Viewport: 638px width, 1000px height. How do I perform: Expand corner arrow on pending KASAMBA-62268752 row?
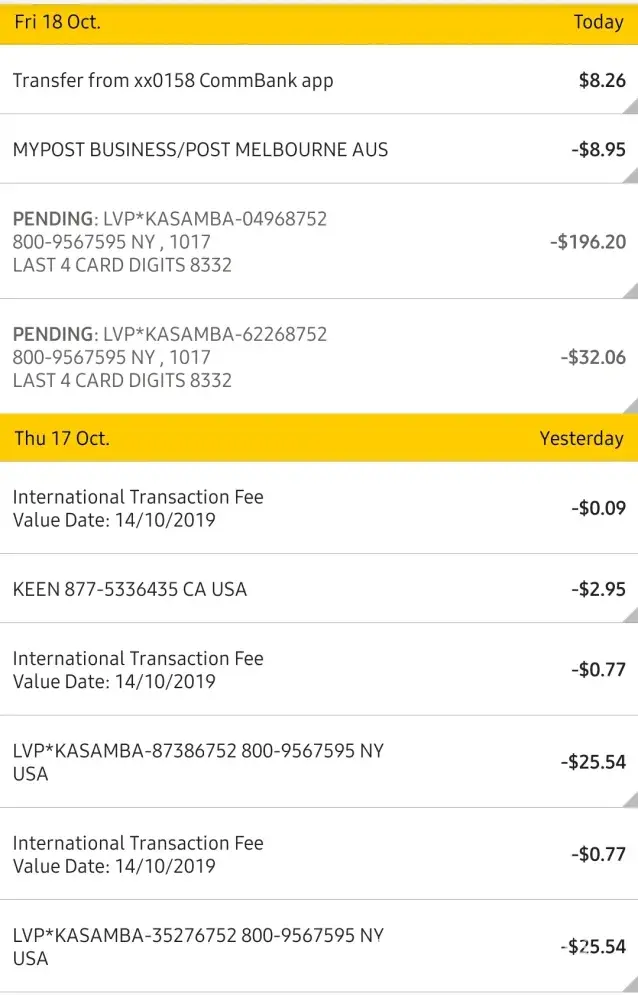point(630,406)
